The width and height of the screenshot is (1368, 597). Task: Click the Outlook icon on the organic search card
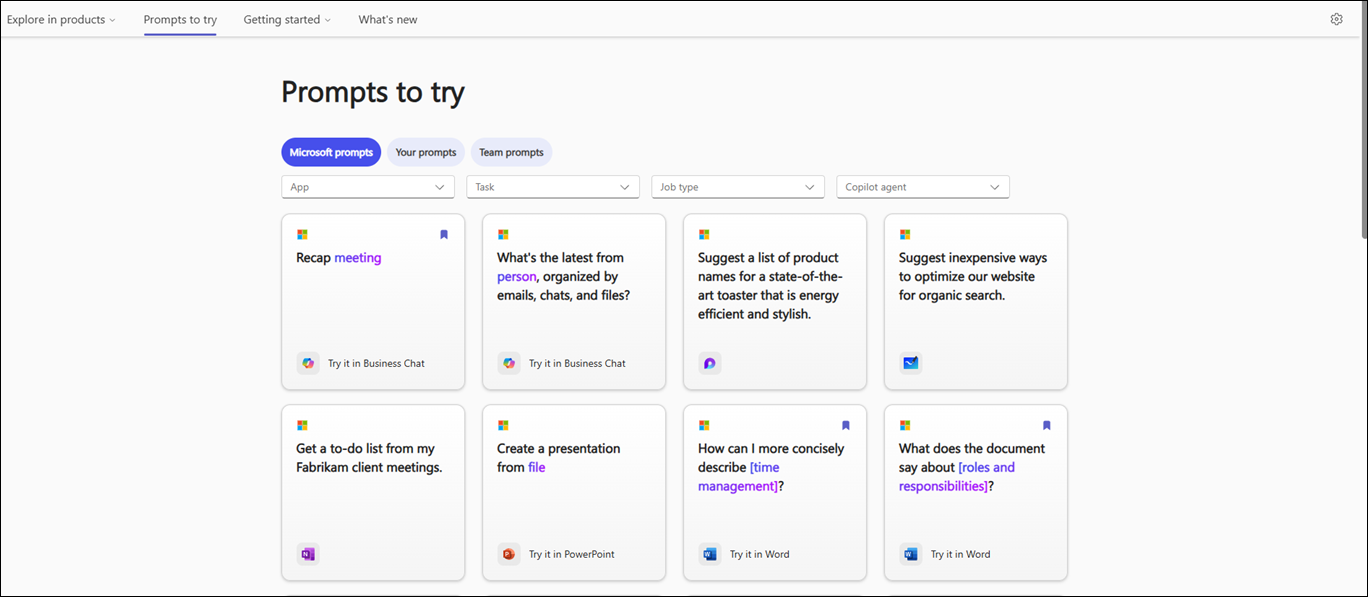pyautogui.click(x=910, y=363)
